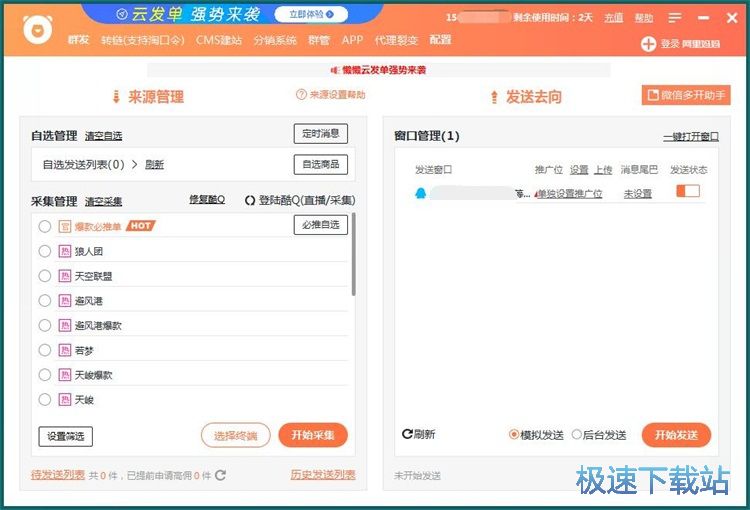The width and height of the screenshot is (750, 510).
Task: Open the 分销系统 menu
Action: point(275,40)
